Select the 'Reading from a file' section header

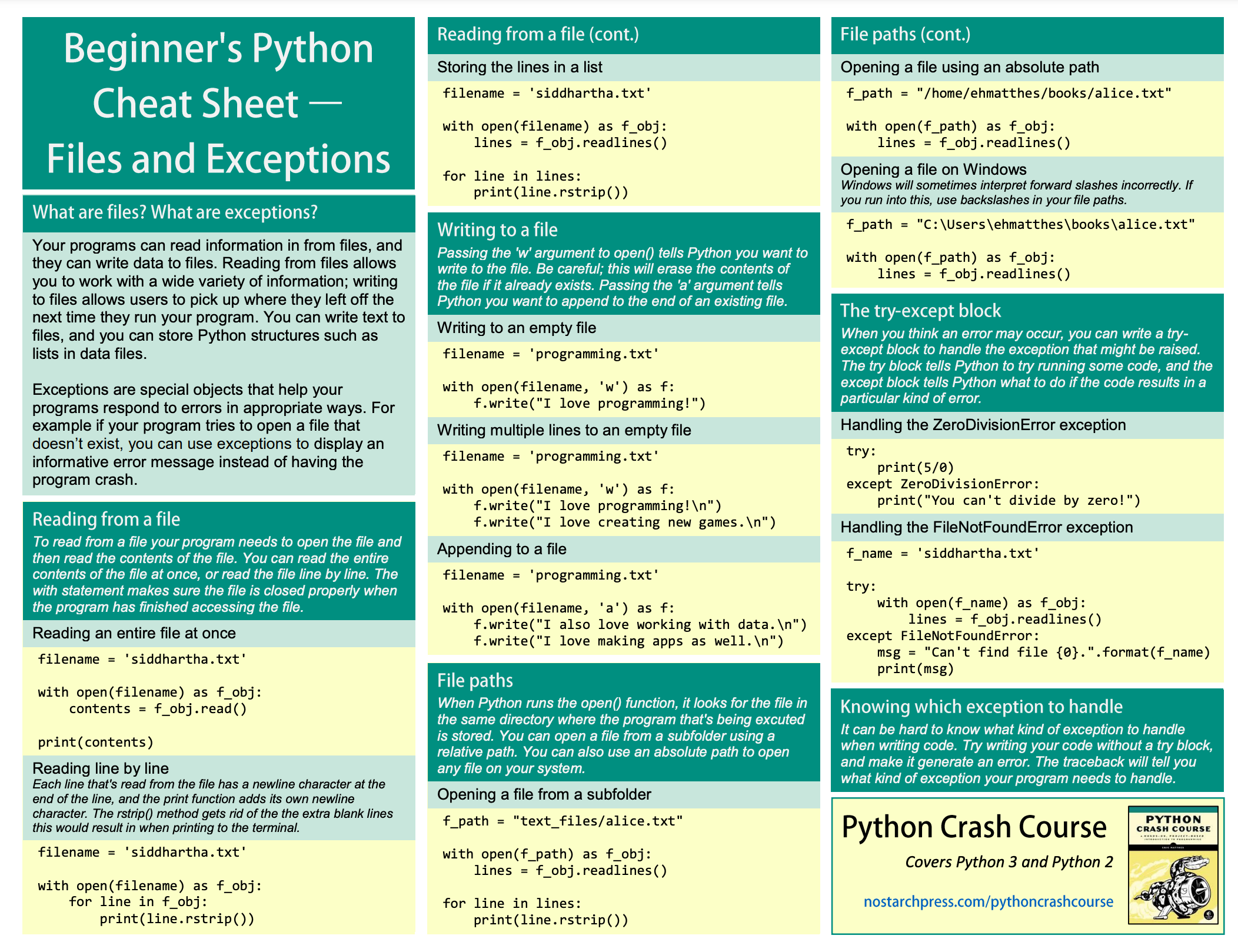106,519
